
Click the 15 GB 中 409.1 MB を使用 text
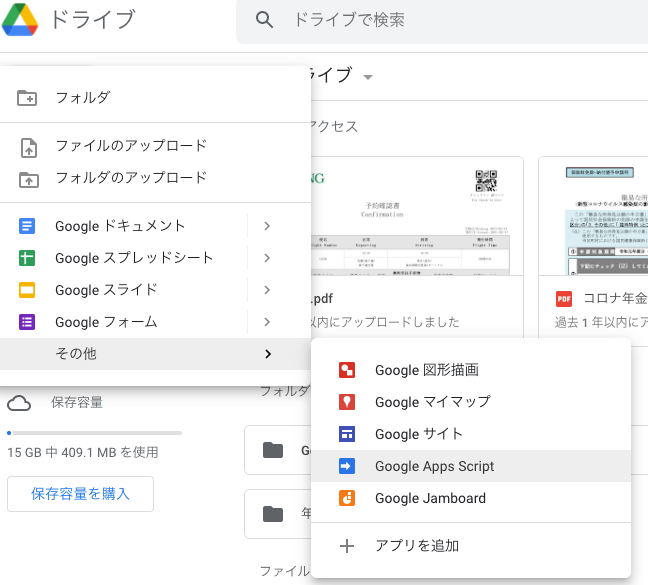coord(83,452)
